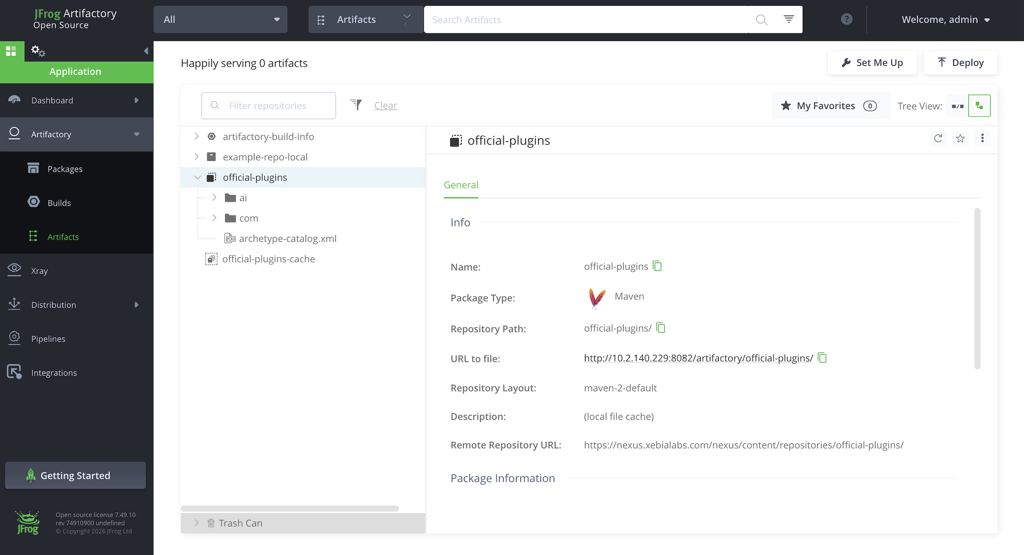Collapse the left sidebar with the arrow

coord(146,51)
